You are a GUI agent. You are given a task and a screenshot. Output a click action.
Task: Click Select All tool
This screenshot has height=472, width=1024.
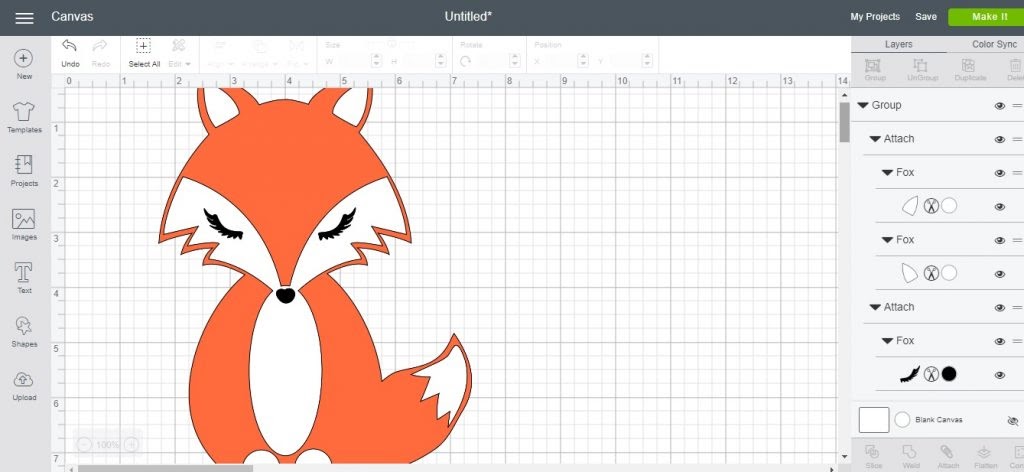[144, 53]
